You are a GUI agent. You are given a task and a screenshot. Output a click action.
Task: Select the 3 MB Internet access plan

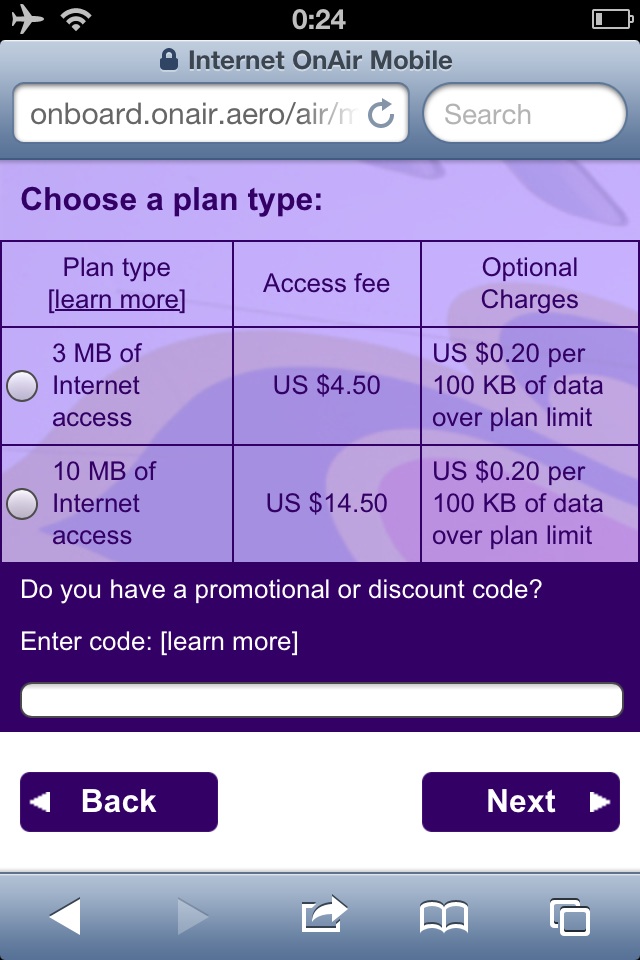[x=22, y=386]
